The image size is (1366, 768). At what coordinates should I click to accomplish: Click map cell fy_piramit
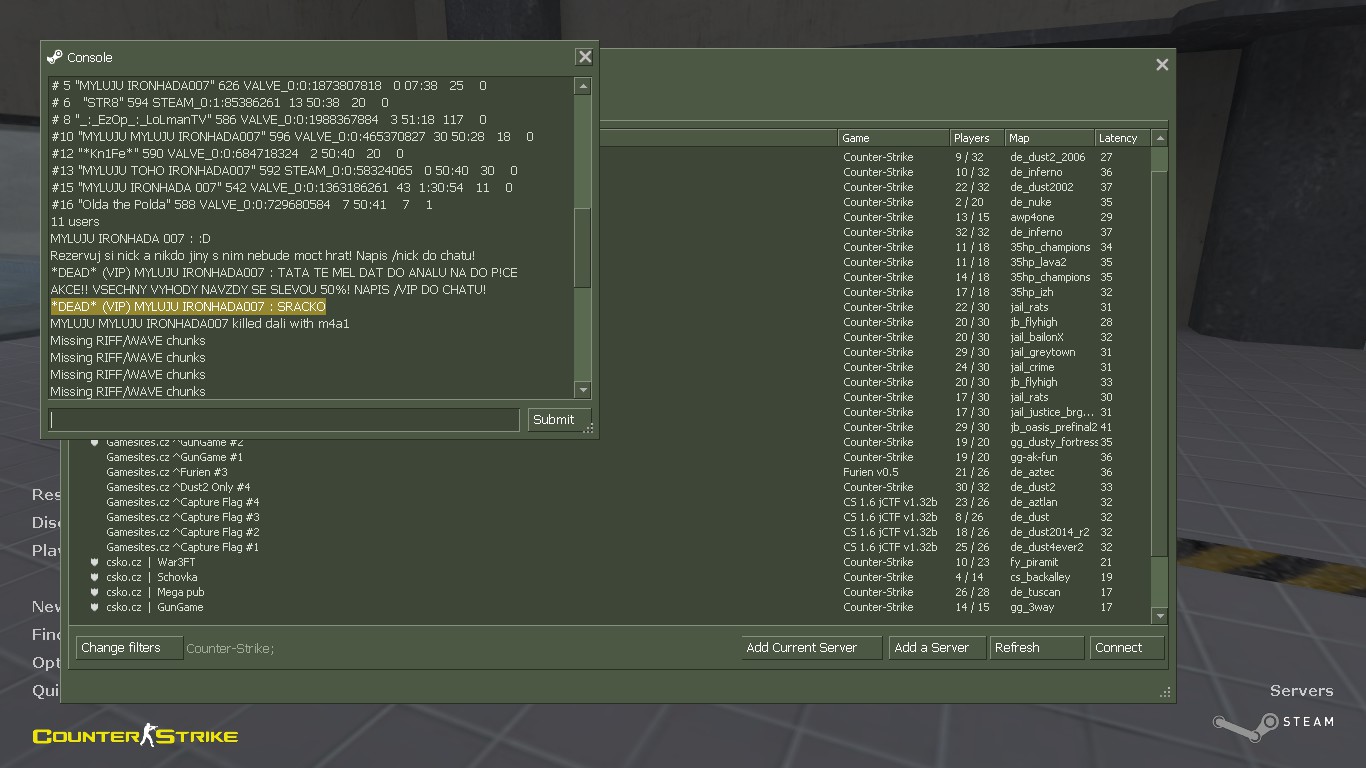[x=1034, y=562]
